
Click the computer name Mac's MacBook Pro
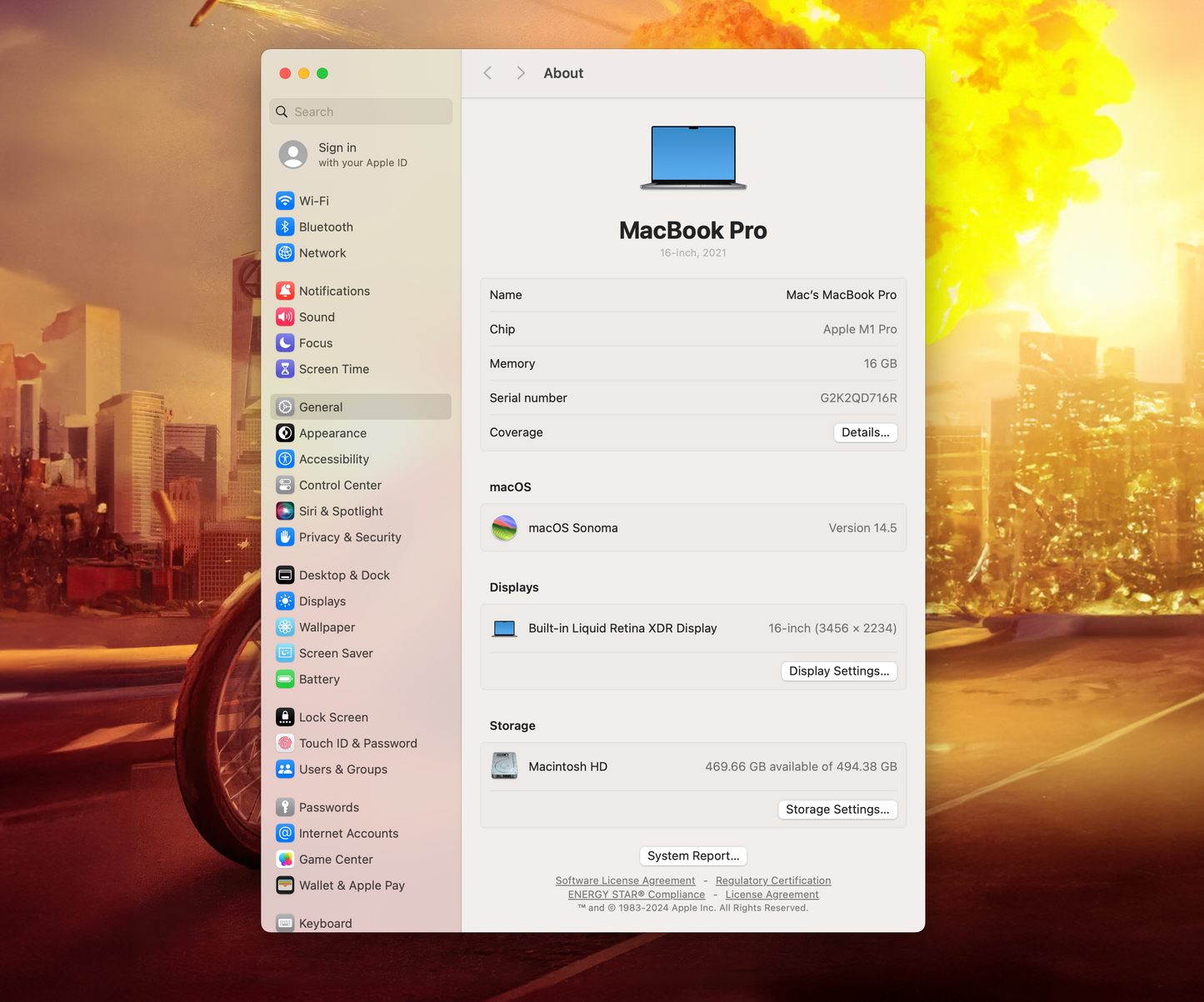841,295
